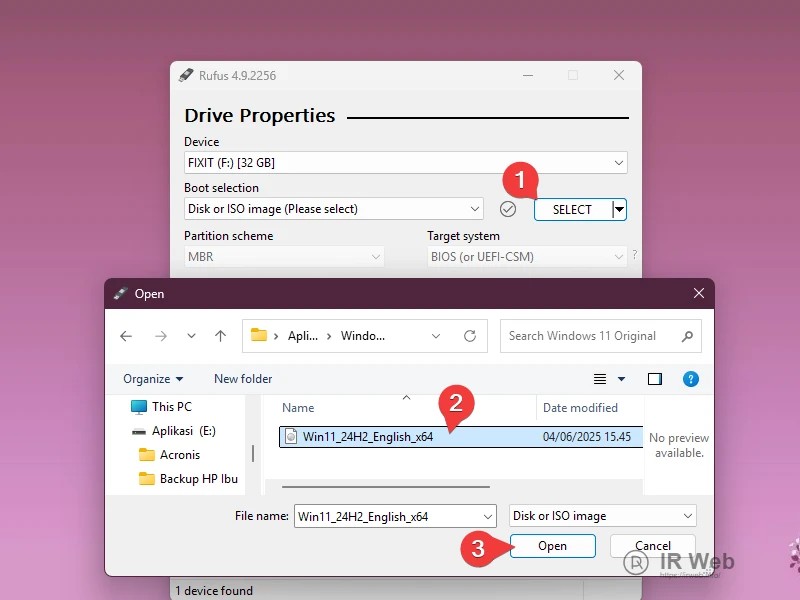Click the Back navigation arrow
This screenshot has width=800, height=600.
pos(126,336)
